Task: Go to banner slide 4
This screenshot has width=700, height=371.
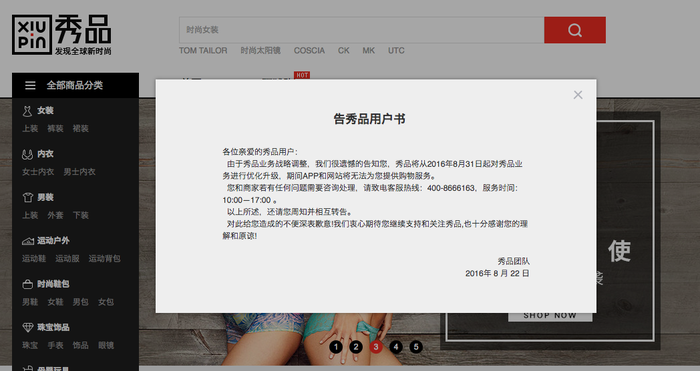Action: coord(396,347)
